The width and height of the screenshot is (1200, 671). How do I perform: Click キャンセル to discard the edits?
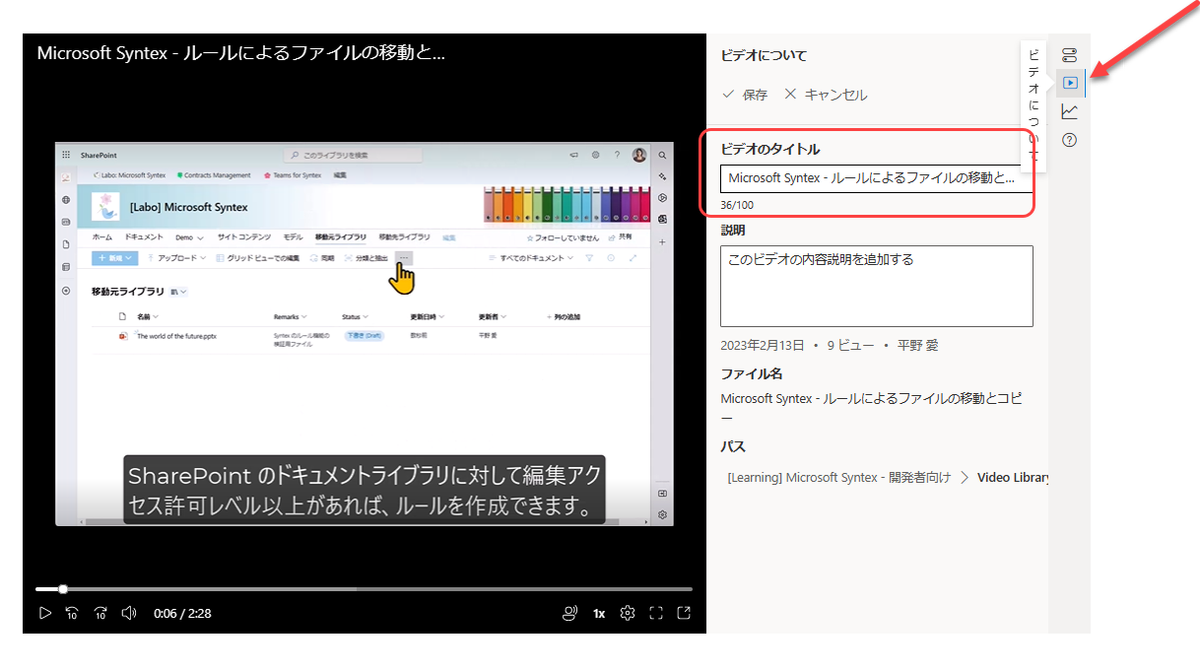click(826, 95)
